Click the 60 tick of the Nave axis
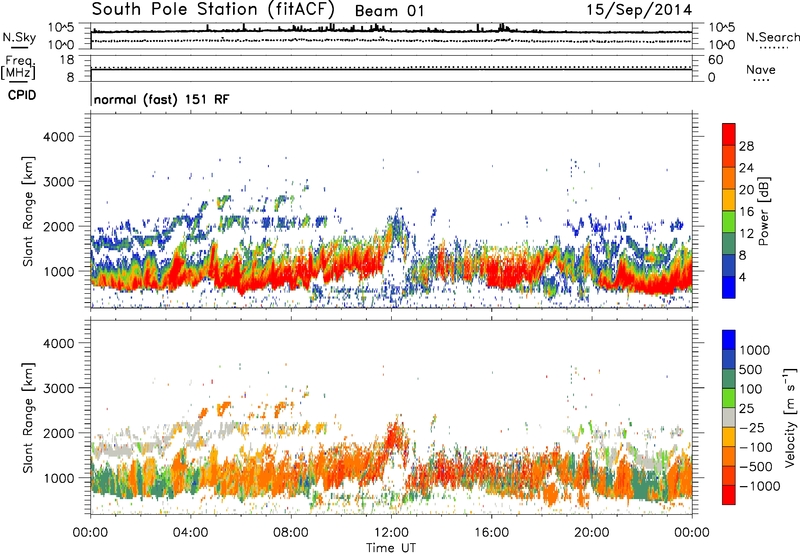This screenshot has width=800, height=554. [x=715, y=60]
